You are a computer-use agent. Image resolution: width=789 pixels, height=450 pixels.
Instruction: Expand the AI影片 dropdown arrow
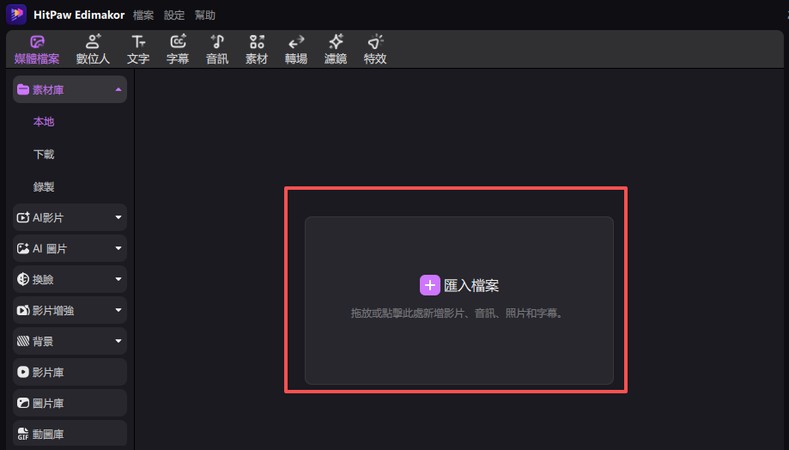(x=118, y=217)
